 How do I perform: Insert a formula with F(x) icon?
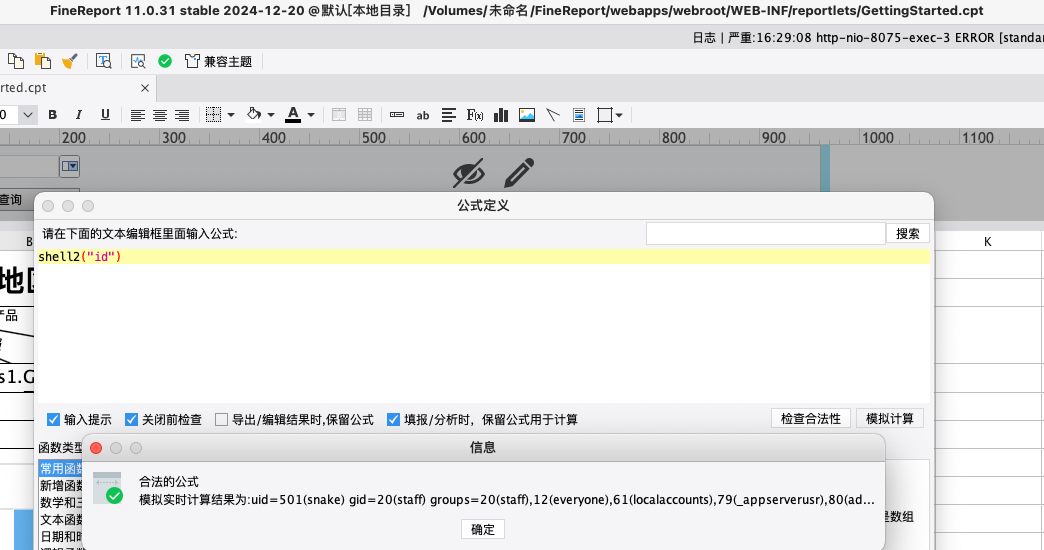pos(475,115)
